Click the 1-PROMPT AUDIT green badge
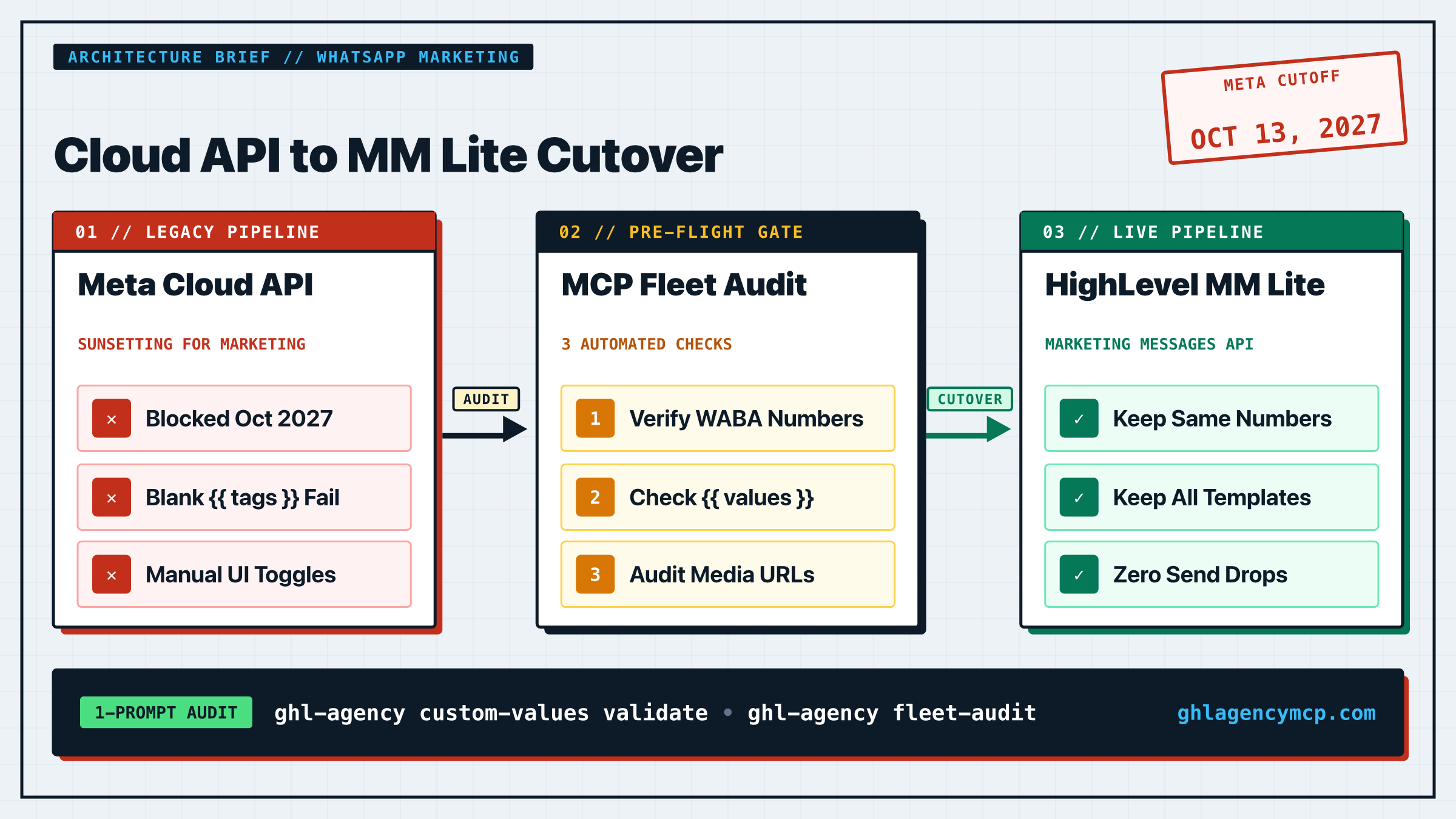 tap(166, 712)
